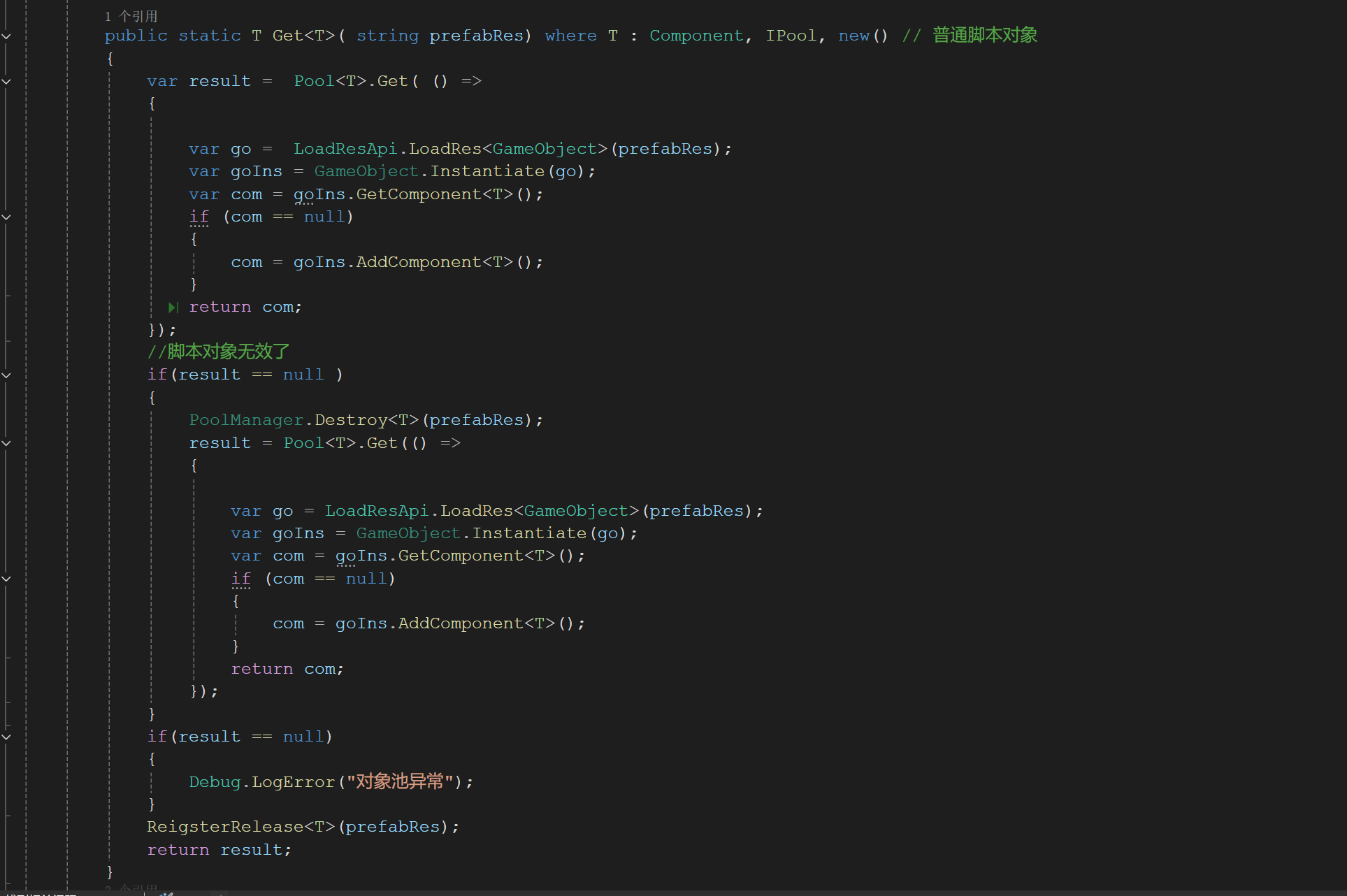Screen dimensions: 1347x896
Task: Fold the 'result = Pool<T>.Get(()' lambda inside the if
Action: [x=6, y=443]
